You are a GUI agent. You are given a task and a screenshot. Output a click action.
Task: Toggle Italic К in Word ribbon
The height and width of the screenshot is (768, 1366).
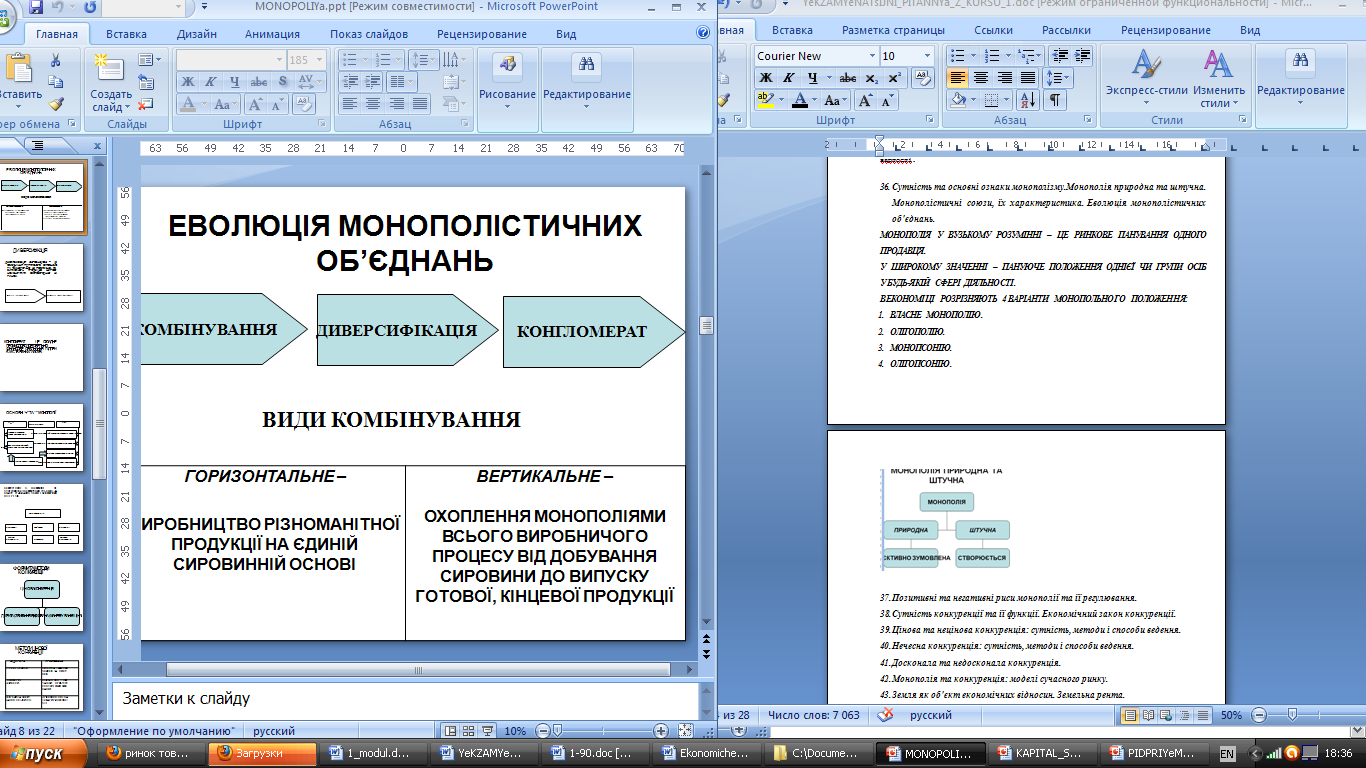[x=789, y=78]
